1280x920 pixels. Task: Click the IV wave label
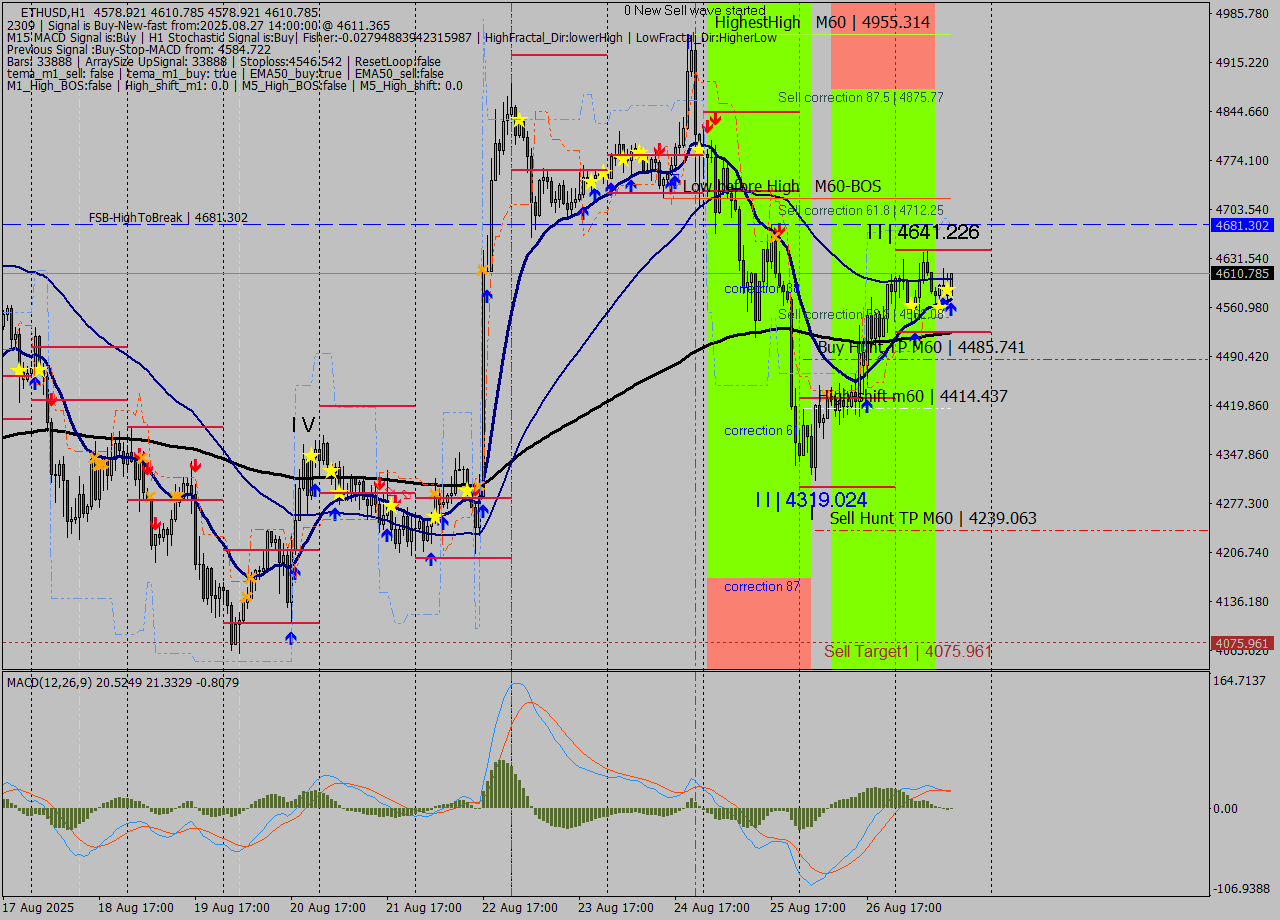pos(303,425)
